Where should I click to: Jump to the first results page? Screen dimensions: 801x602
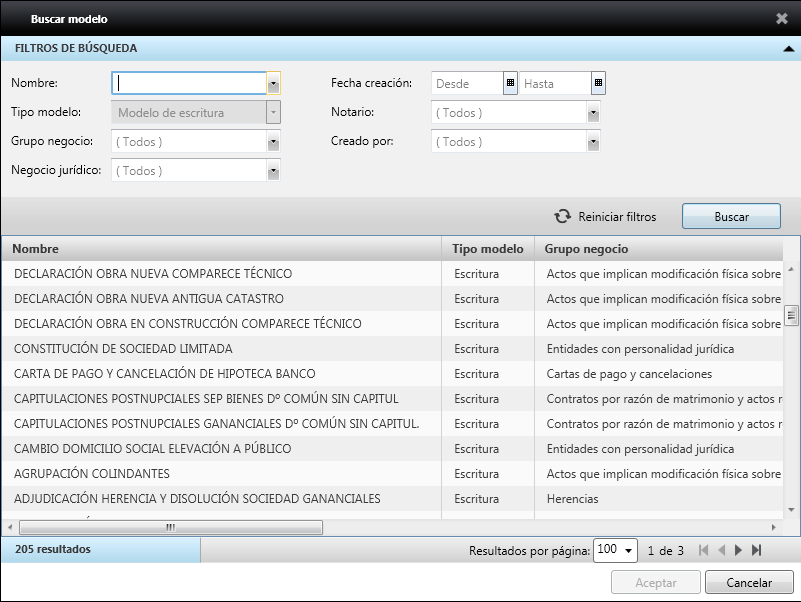coord(703,549)
